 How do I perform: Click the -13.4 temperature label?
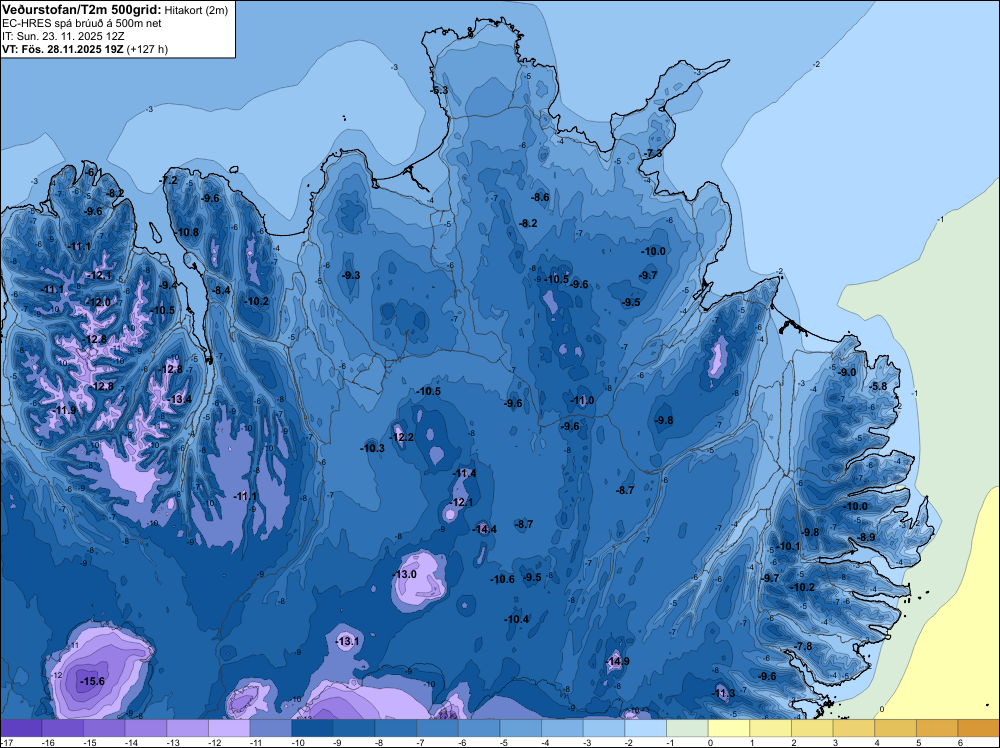point(180,400)
